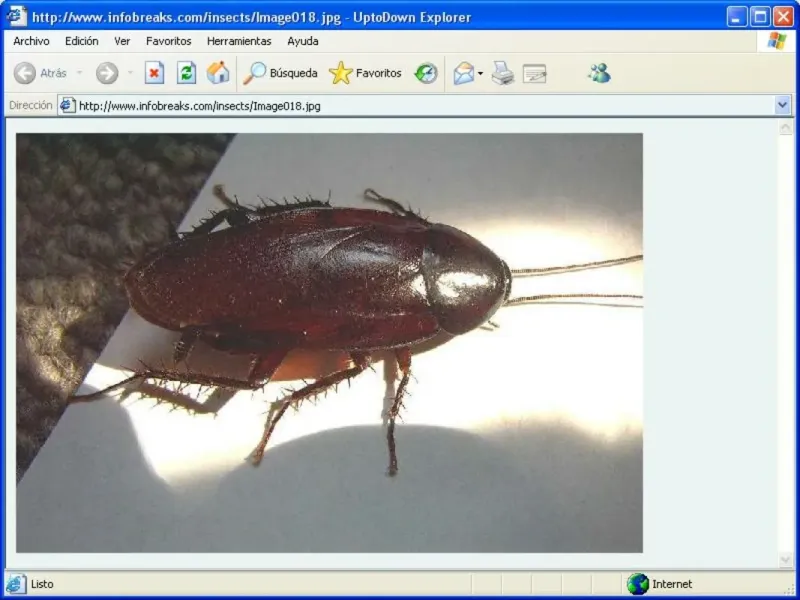Expand the Atrás history dropdown arrow
800x600 pixels.
(x=80, y=73)
